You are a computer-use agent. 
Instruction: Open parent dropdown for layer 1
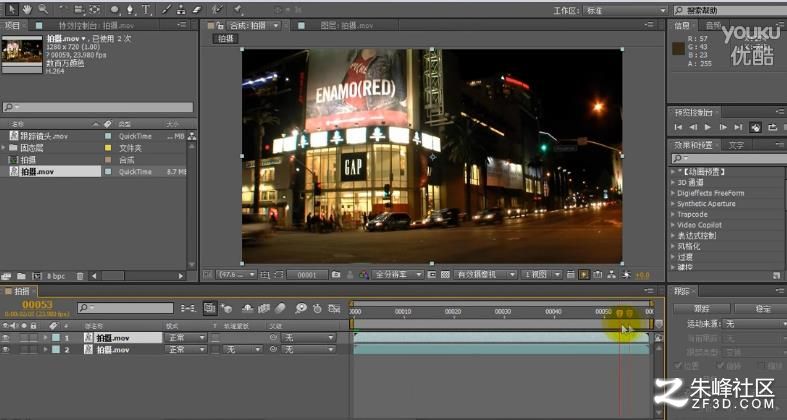pos(308,338)
